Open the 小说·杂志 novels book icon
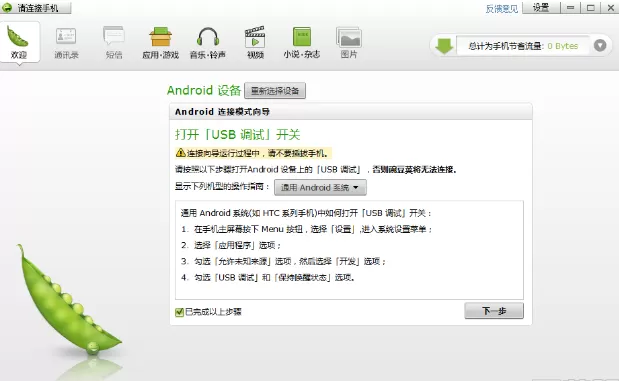 point(302,42)
